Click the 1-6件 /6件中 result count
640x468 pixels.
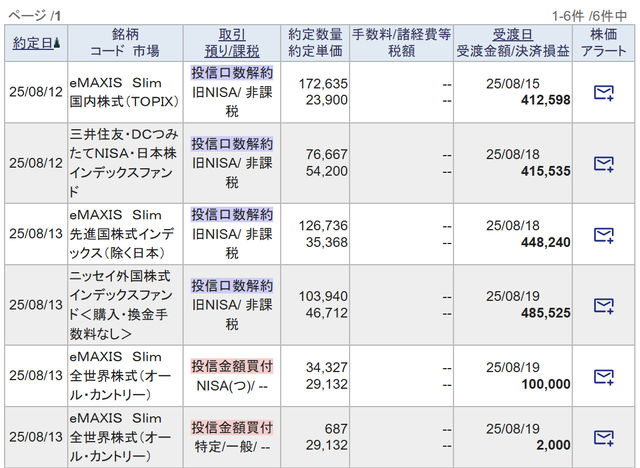(x=589, y=16)
